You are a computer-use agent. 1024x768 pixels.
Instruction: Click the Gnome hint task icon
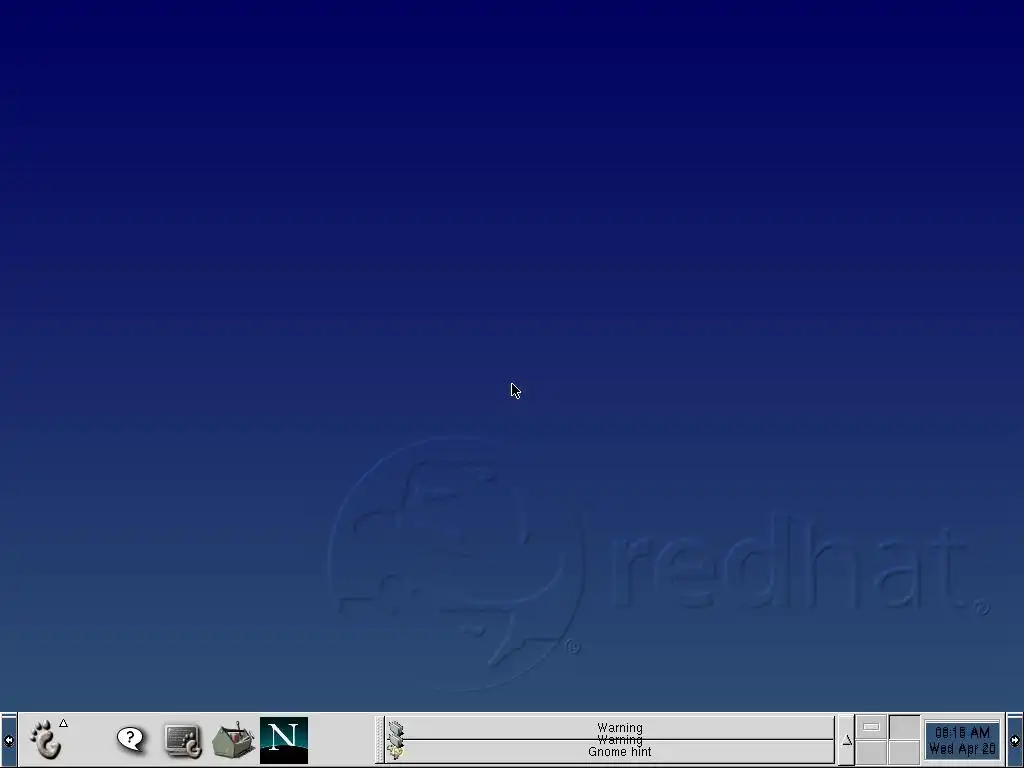(396, 752)
